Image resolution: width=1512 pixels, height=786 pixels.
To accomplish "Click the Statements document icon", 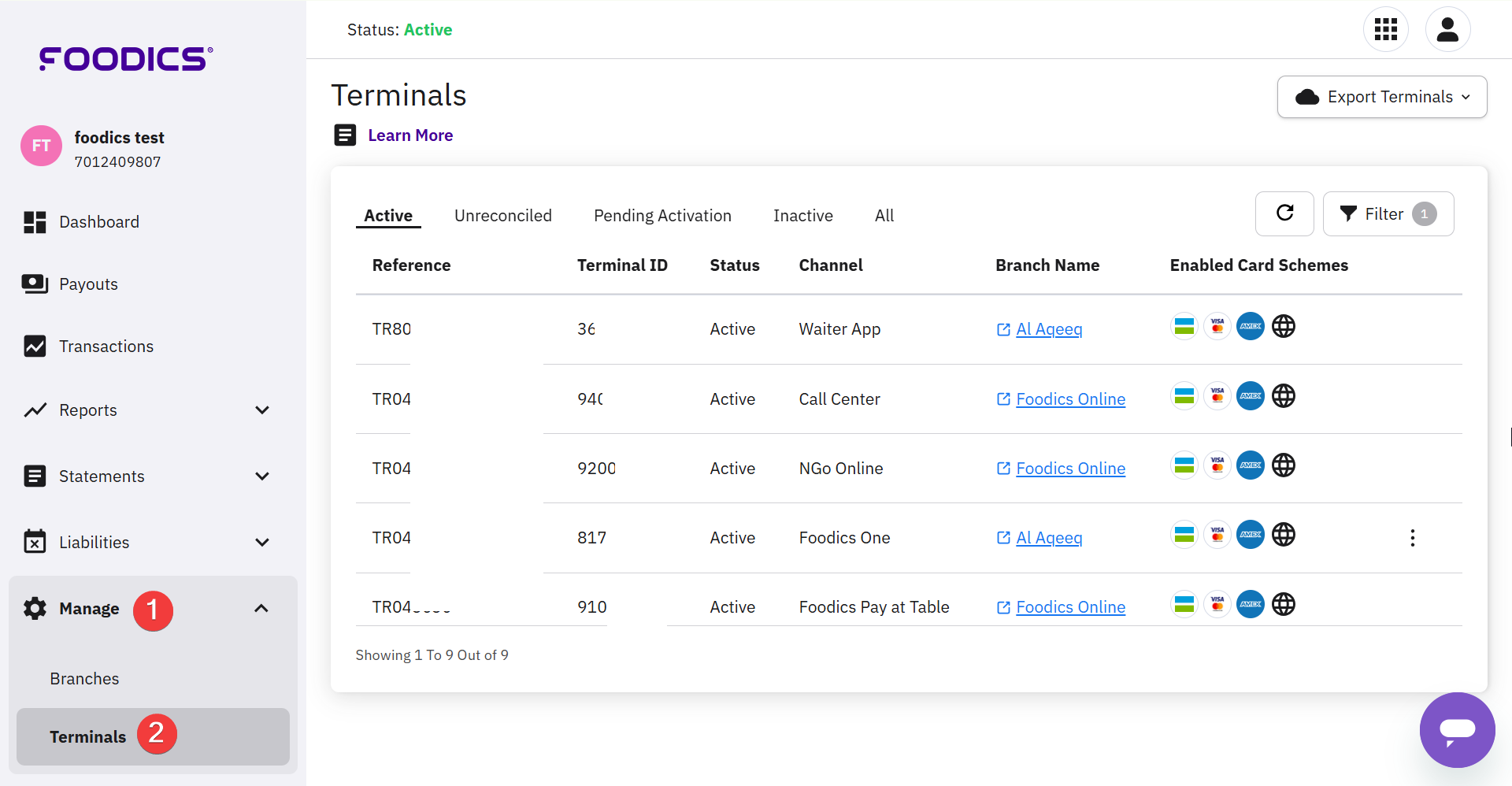I will coord(35,476).
